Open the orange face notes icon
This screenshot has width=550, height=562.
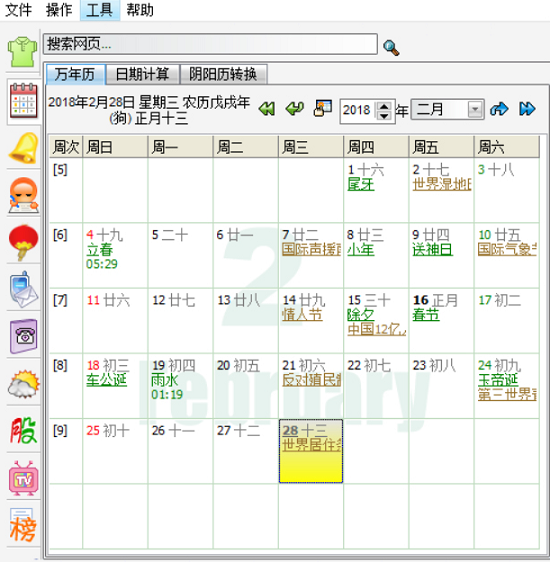coord(24,195)
